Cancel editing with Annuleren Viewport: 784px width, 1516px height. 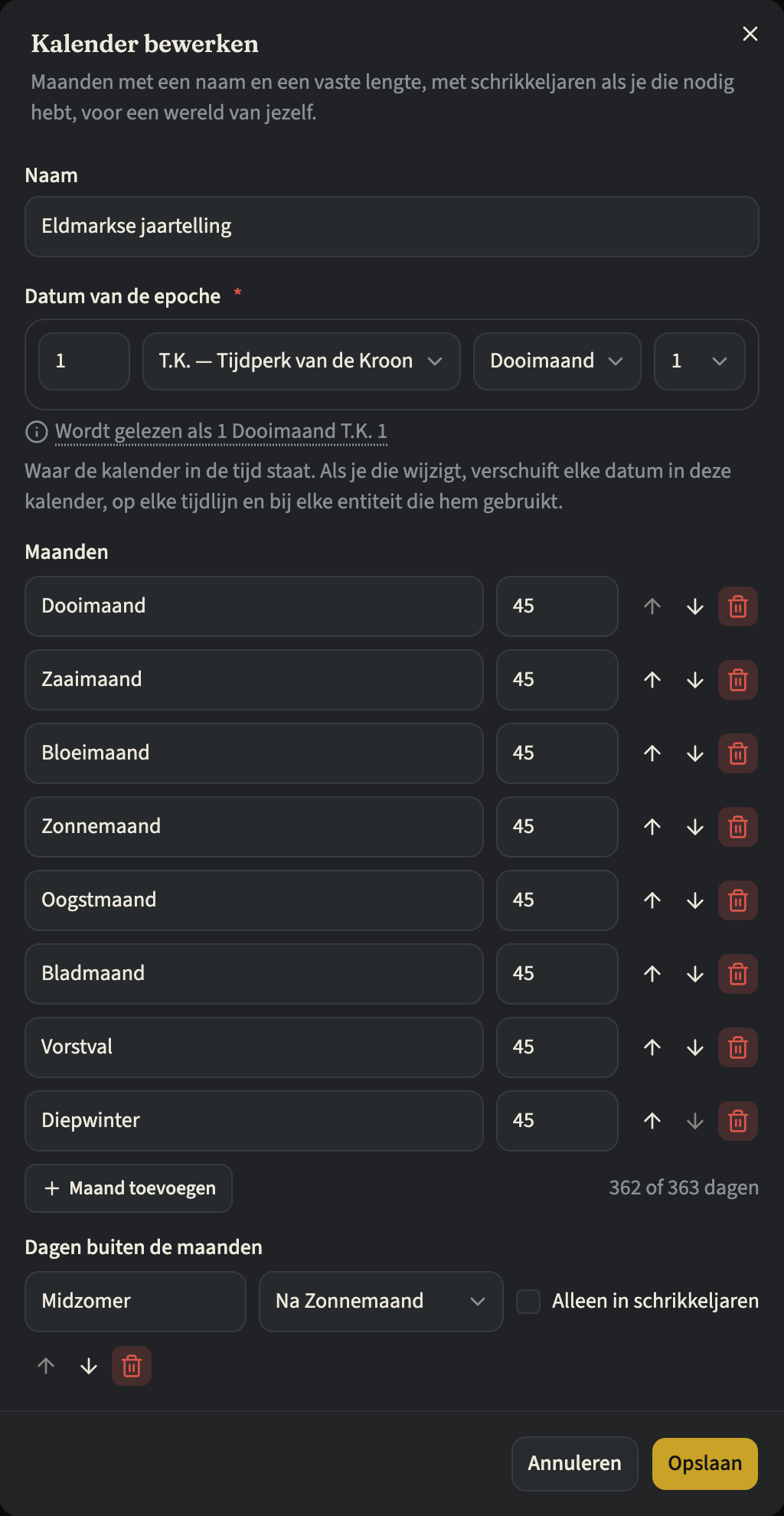click(x=575, y=1464)
